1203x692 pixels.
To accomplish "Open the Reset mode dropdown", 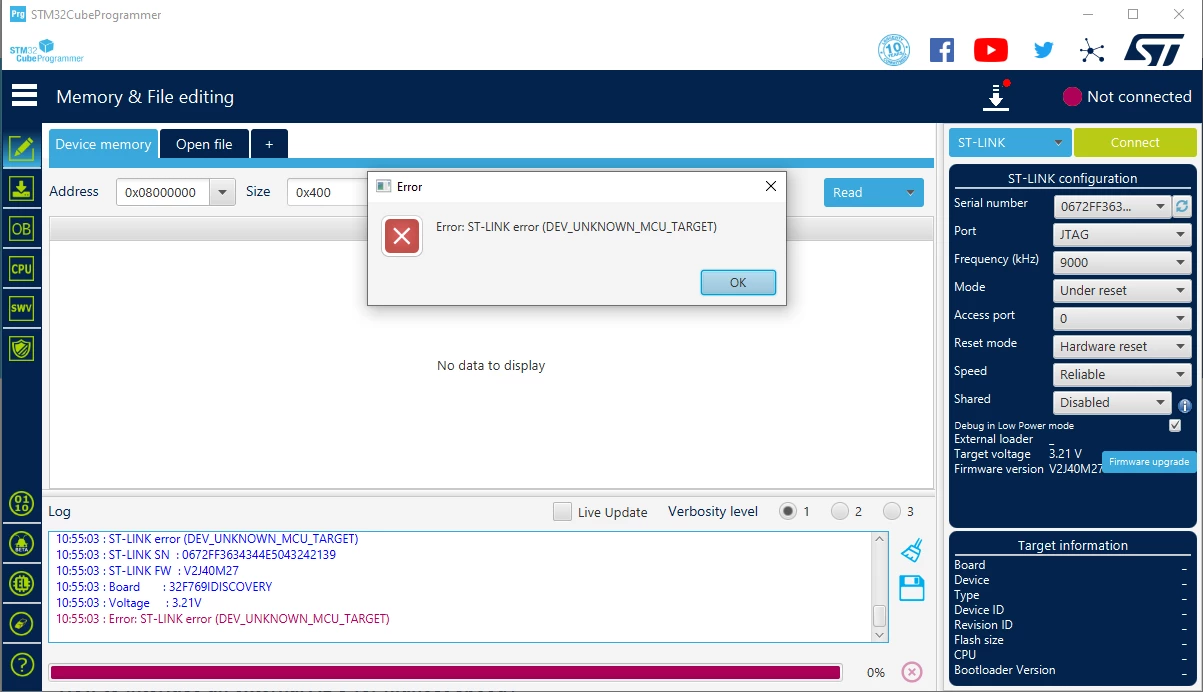I will (1122, 346).
